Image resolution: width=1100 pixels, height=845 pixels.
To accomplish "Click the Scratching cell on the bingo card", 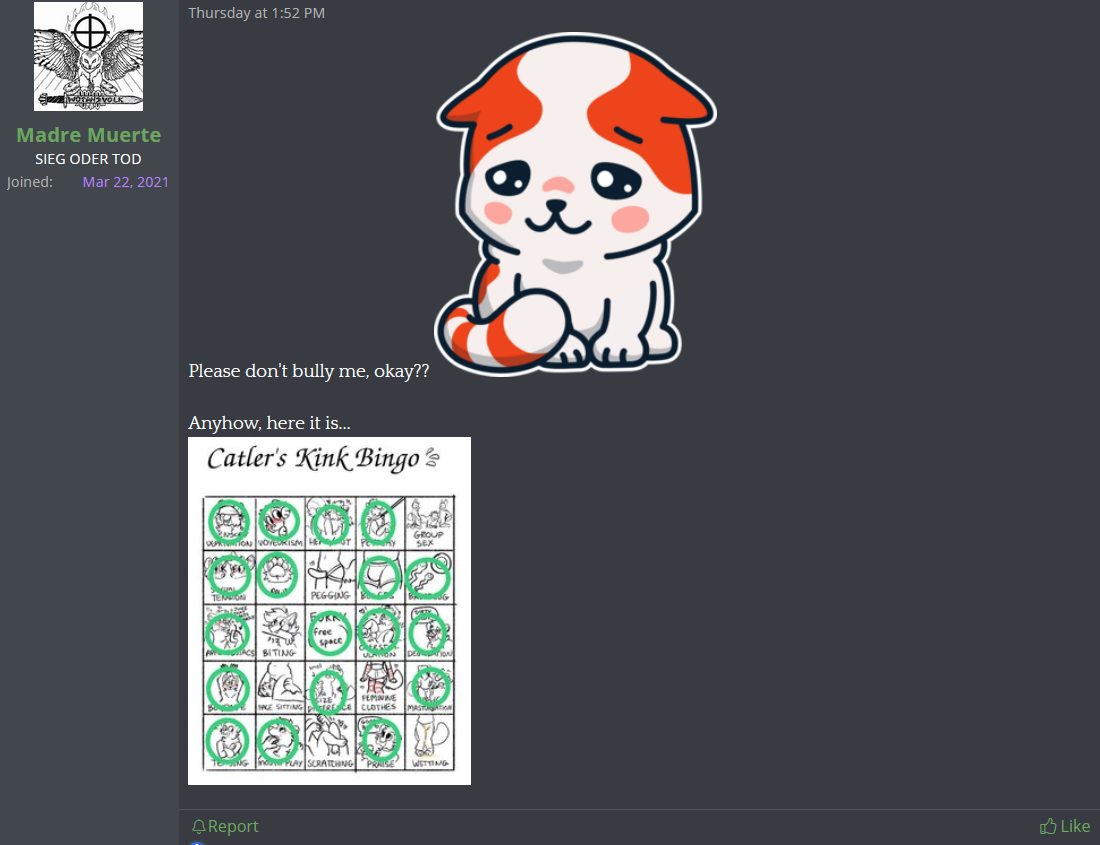I will point(330,742).
